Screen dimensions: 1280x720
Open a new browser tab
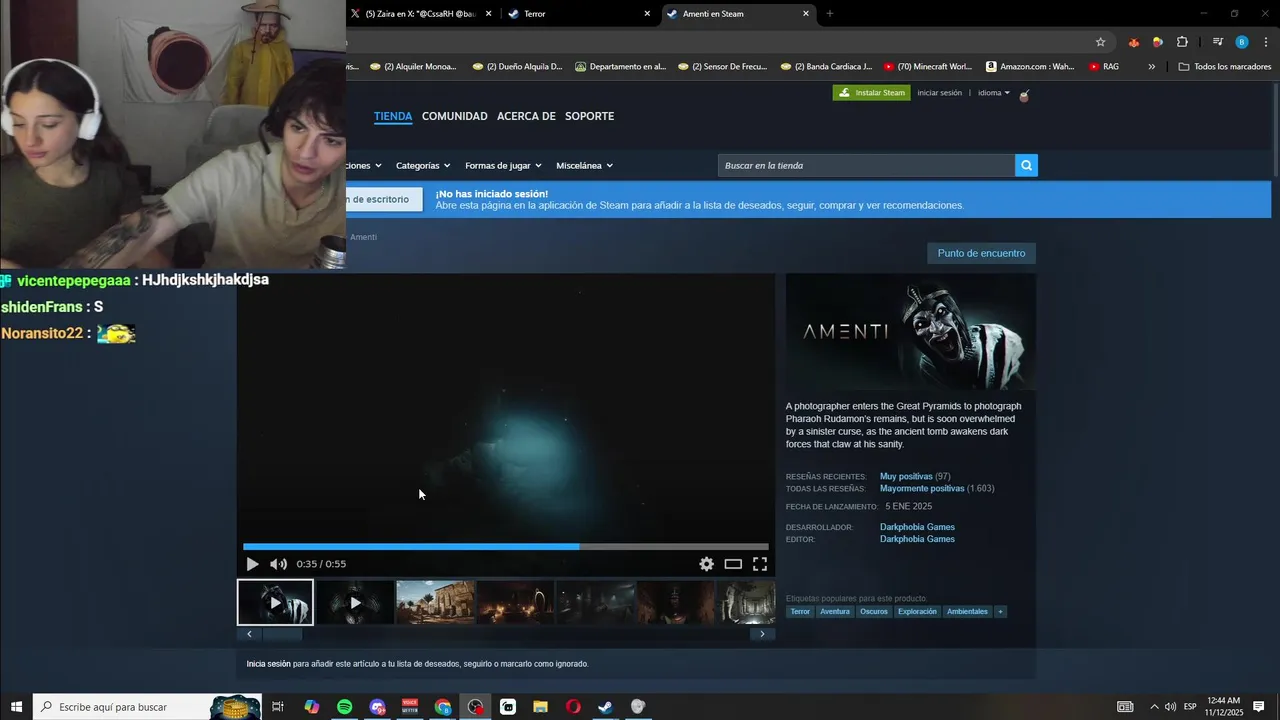(829, 14)
